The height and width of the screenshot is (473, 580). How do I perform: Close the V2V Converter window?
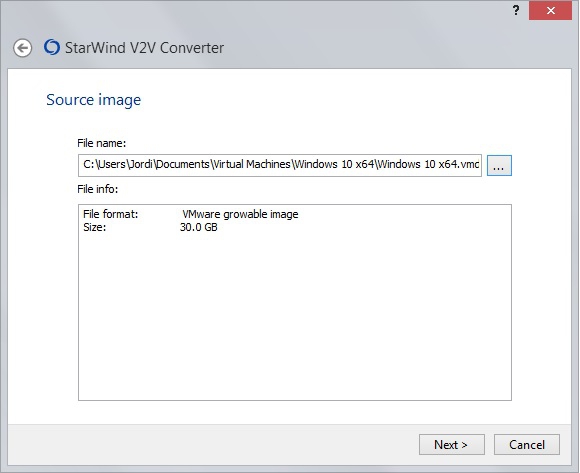pyautogui.click(x=550, y=11)
